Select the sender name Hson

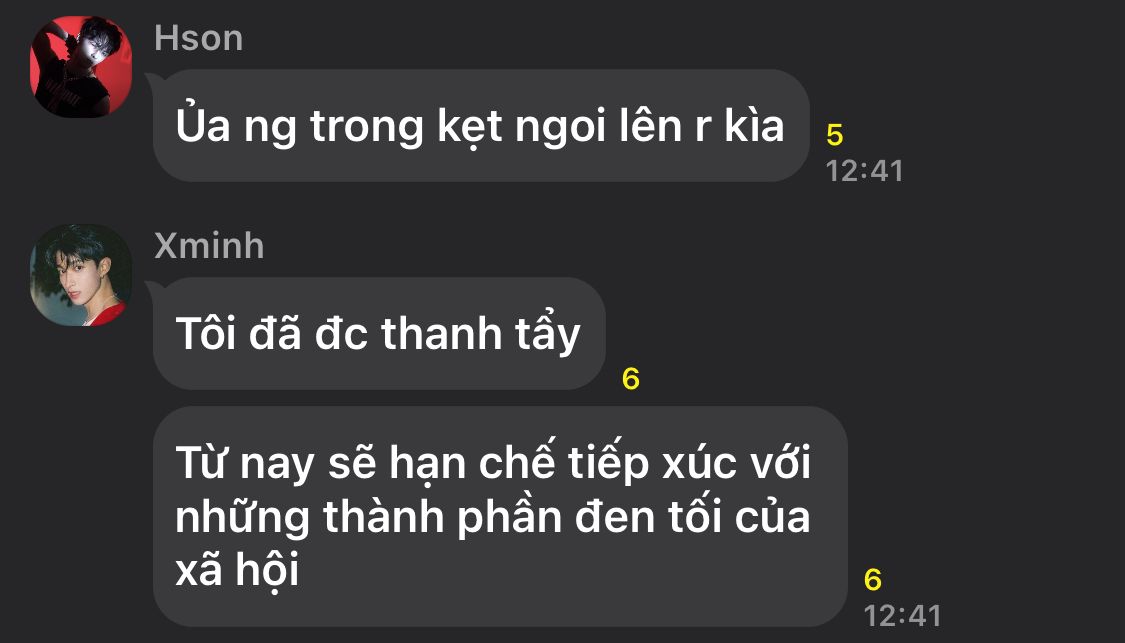[199, 38]
